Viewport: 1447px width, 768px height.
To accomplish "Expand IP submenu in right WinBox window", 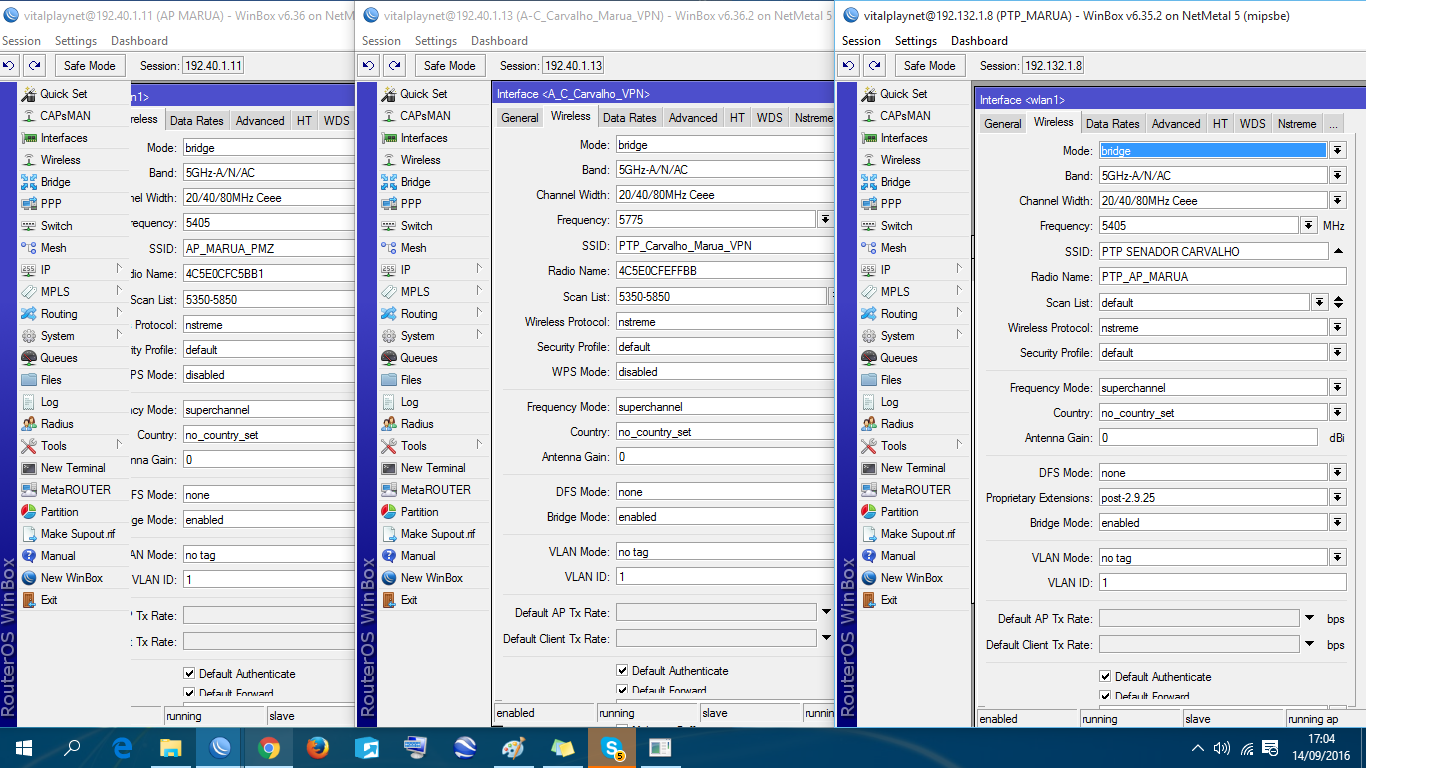I will coord(959,270).
